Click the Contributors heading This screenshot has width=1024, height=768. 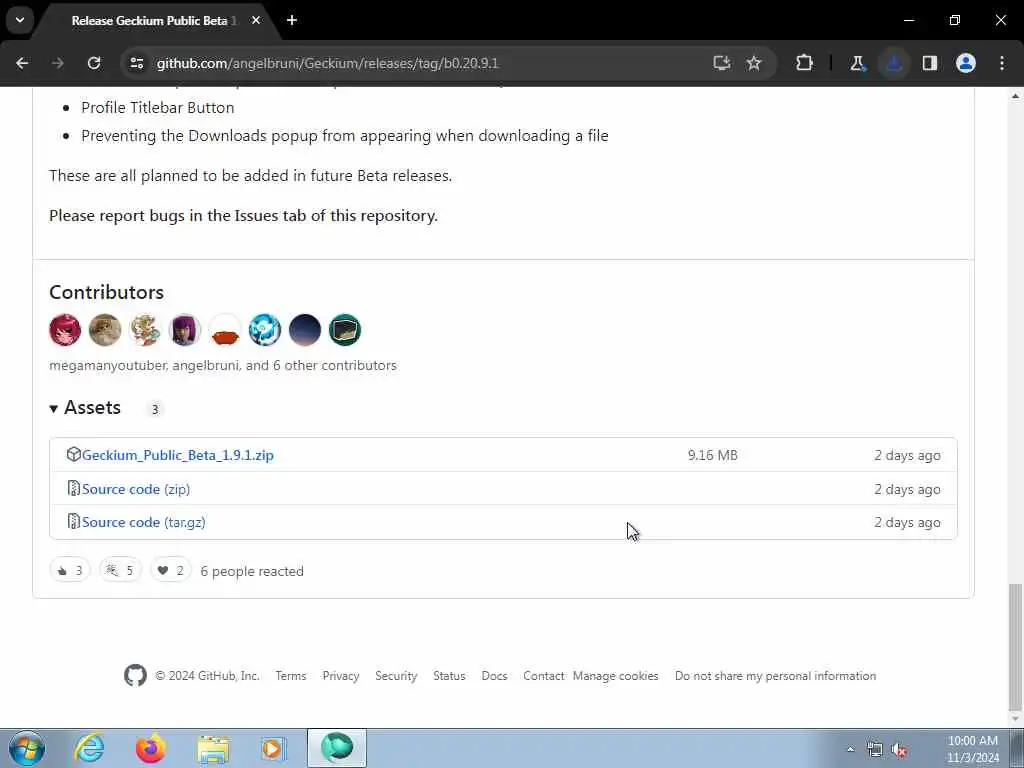pyautogui.click(x=106, y=292)
